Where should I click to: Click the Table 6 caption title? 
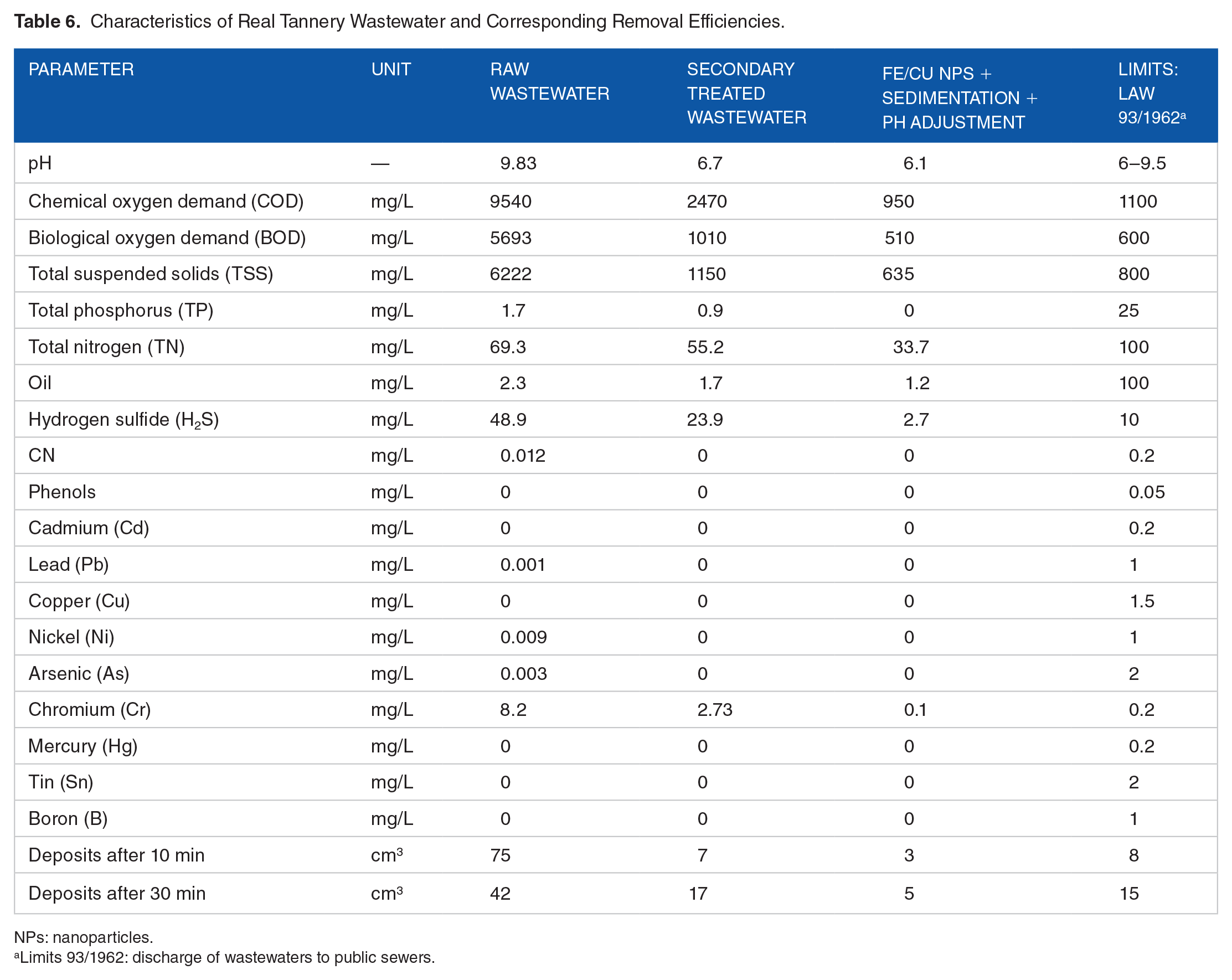tap(399, 22)
